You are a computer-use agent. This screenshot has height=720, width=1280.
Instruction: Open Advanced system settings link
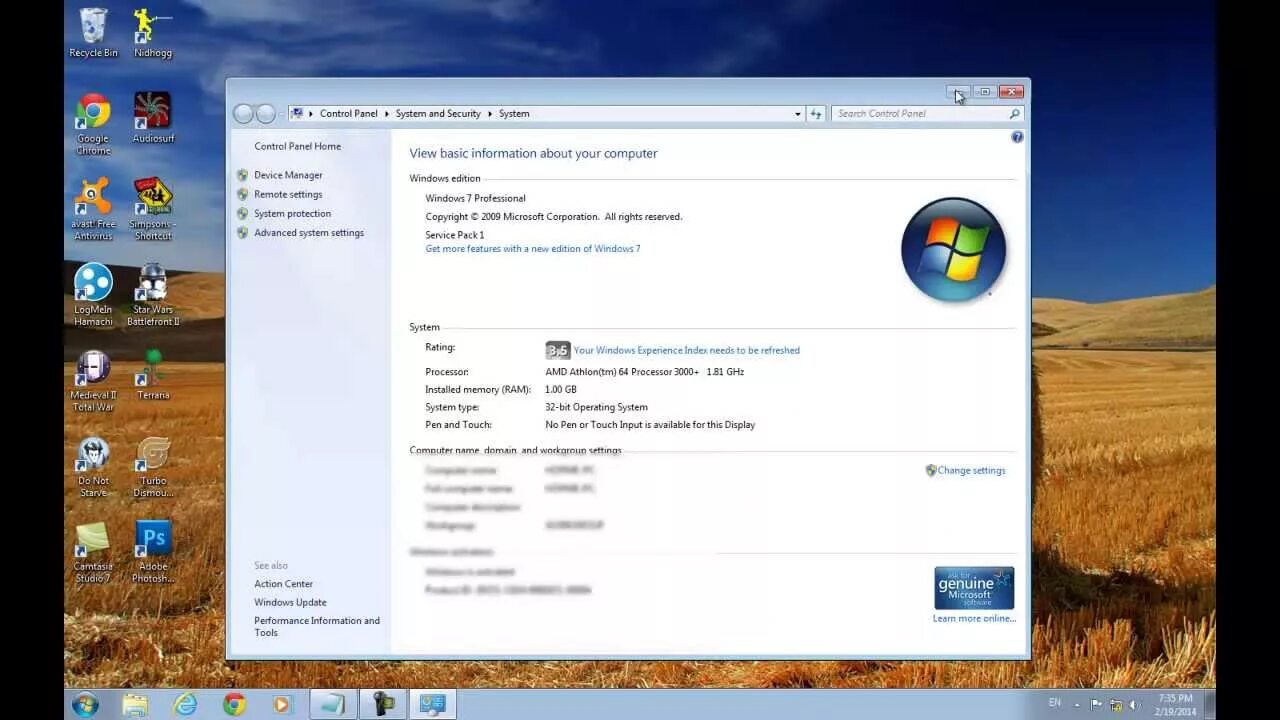coord(309,233)
